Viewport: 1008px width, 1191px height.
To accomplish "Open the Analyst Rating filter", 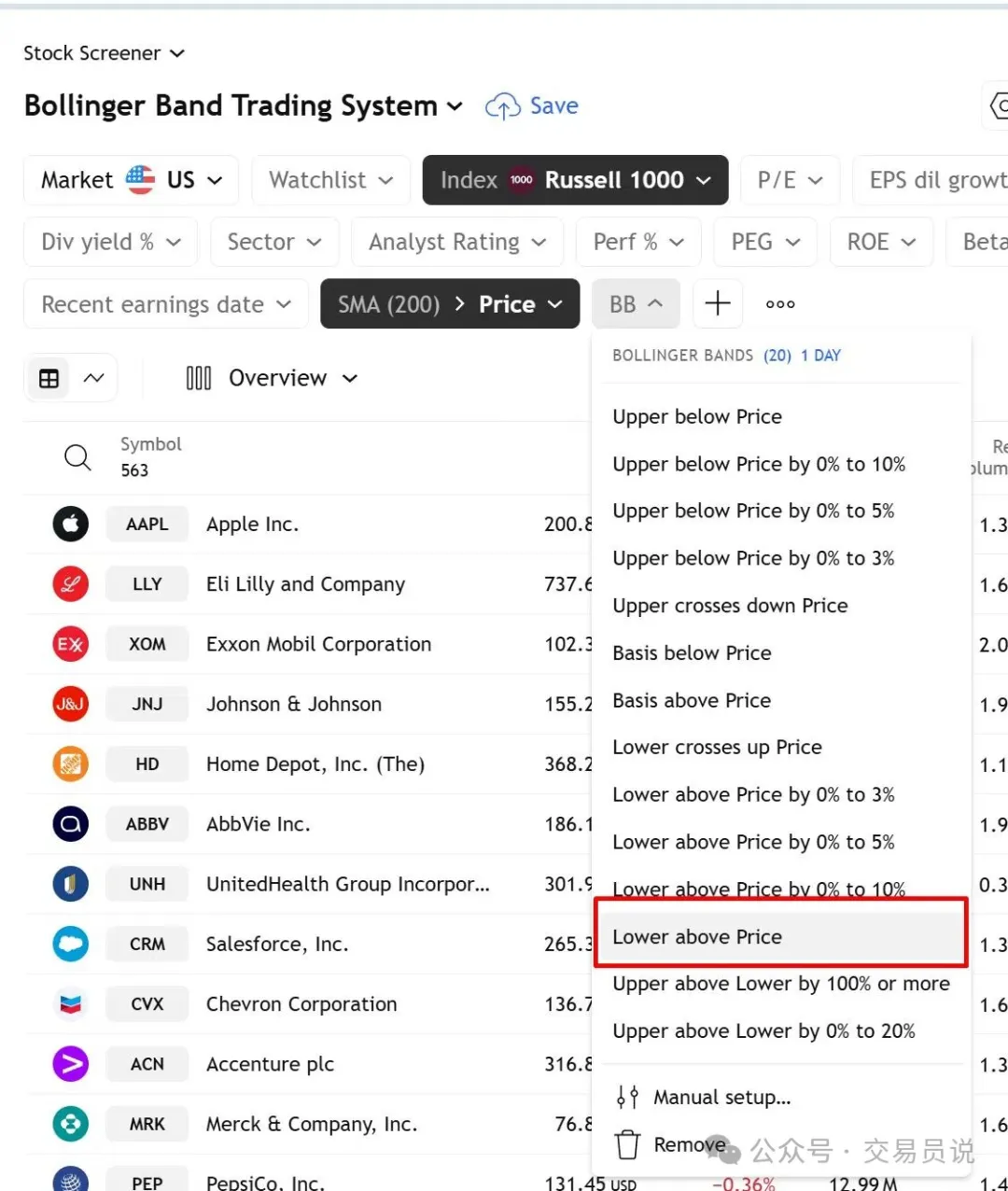I will (457, 242).
